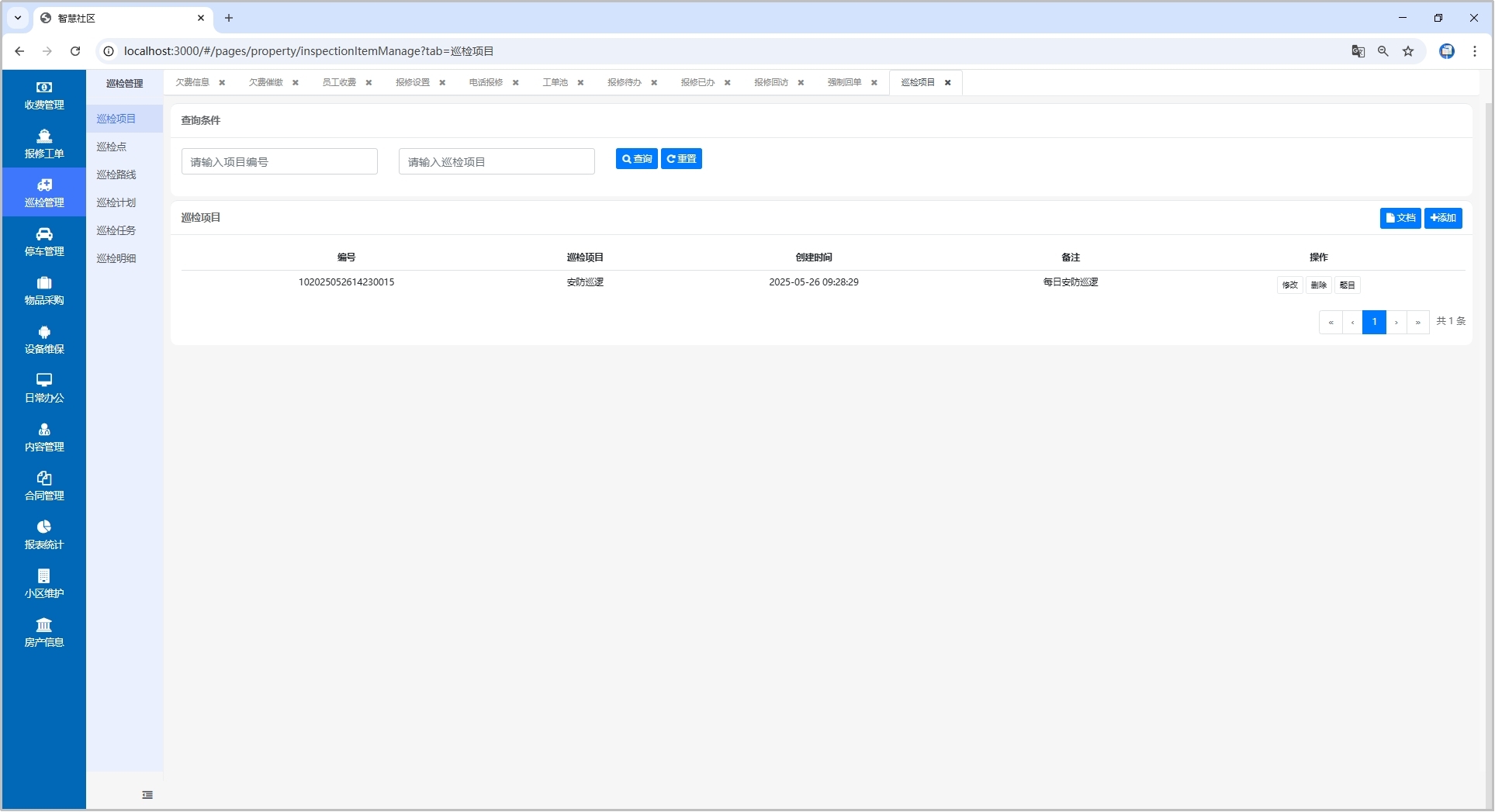
Task: Open 收费管理 in the left sidebar
Action: (44, 95)
